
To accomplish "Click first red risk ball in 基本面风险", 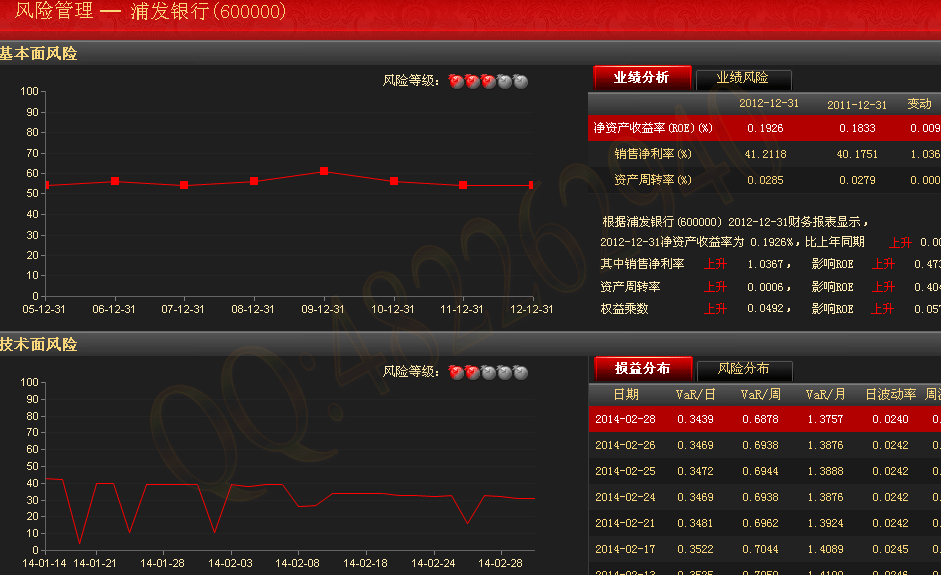I will tap(456, 82).
